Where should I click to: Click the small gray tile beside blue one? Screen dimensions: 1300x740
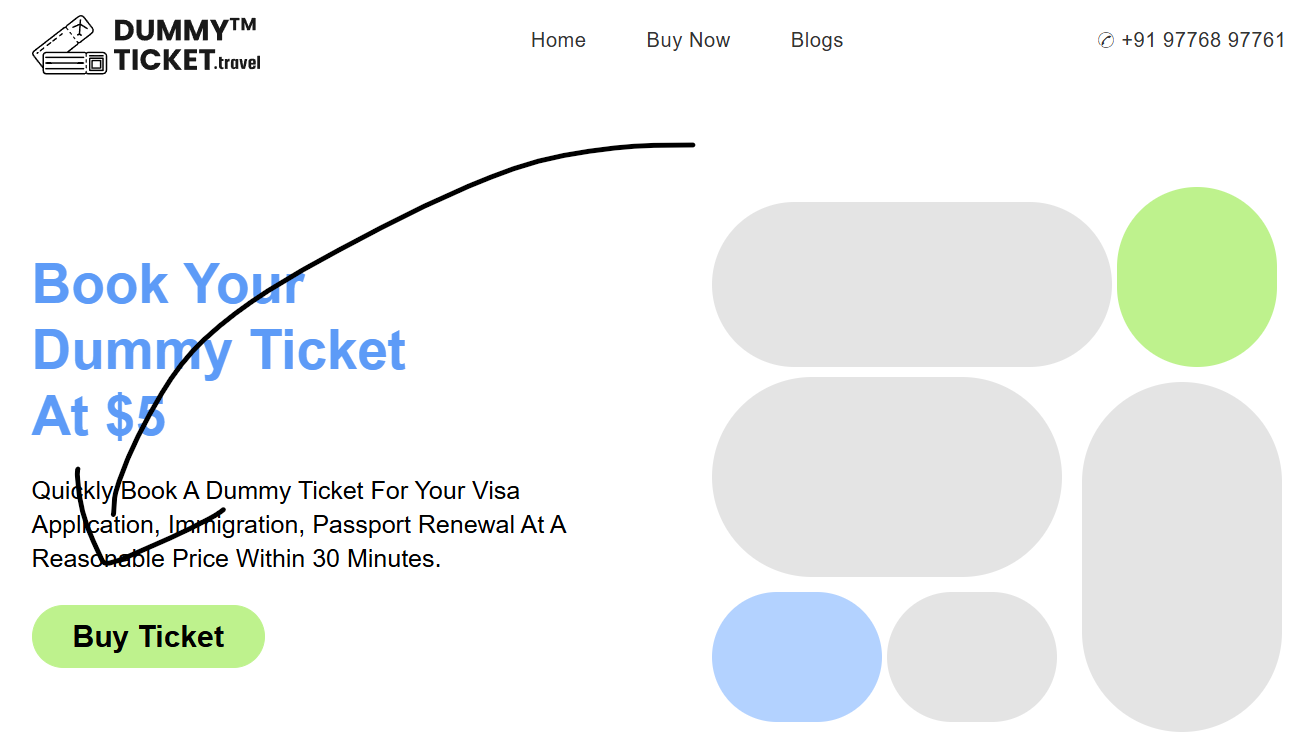tap(971, 657)
